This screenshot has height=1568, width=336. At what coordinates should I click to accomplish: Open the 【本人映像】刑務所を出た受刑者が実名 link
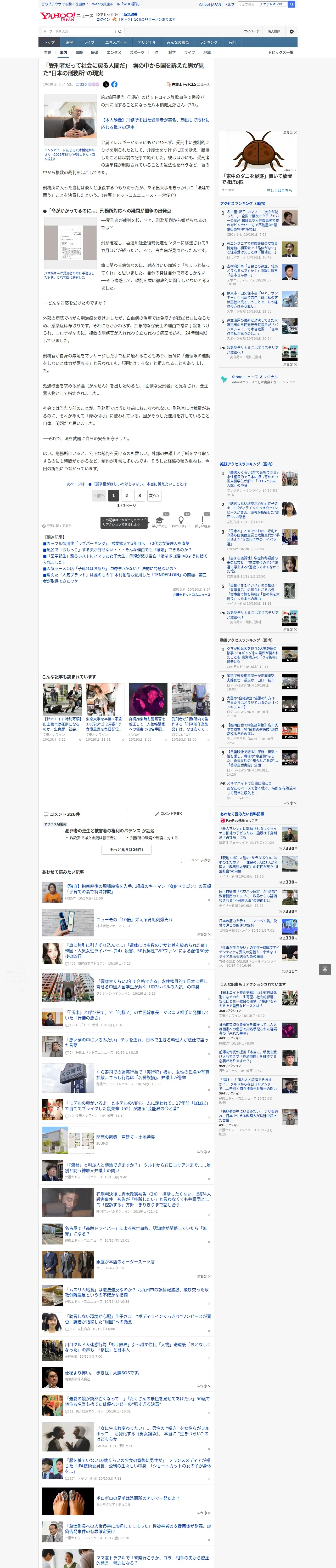click(x=155, y=124)
